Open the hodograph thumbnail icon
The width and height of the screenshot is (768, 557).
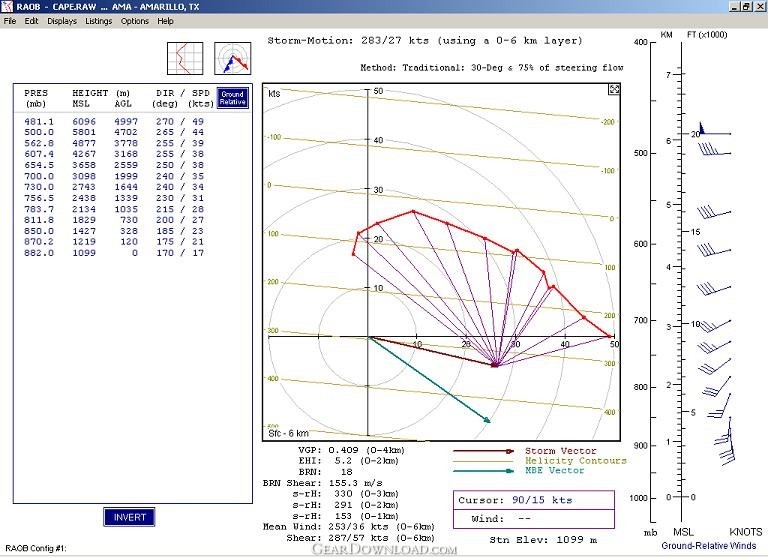pos(233,58)
